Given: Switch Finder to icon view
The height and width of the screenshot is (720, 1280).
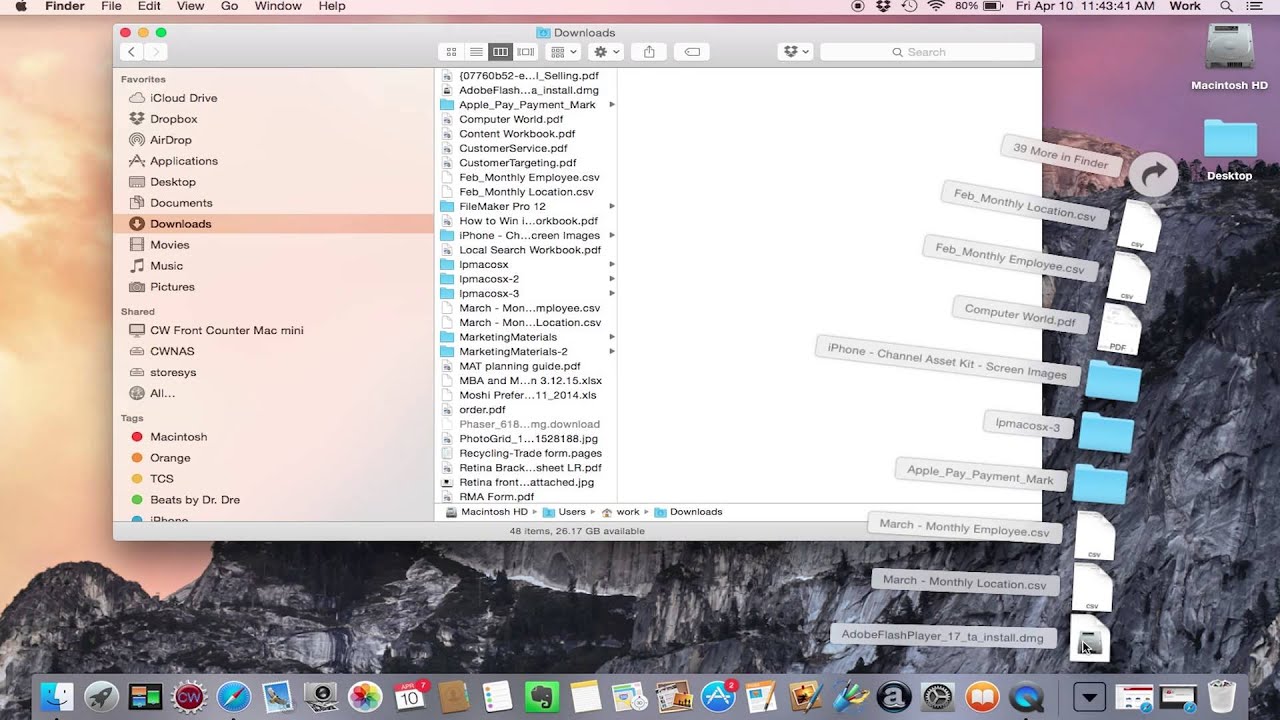Looking at the screenshot, I should (451, 52).
